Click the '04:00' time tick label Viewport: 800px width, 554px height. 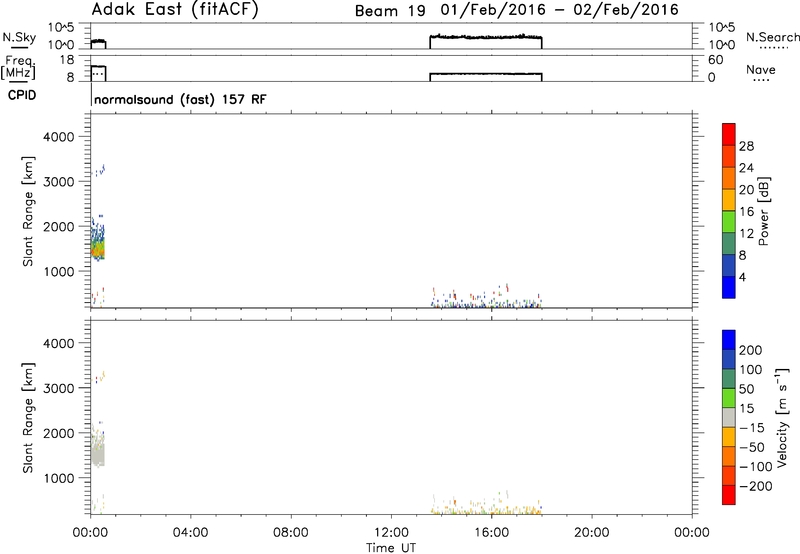pyautogui.click(x=190, y=533)
